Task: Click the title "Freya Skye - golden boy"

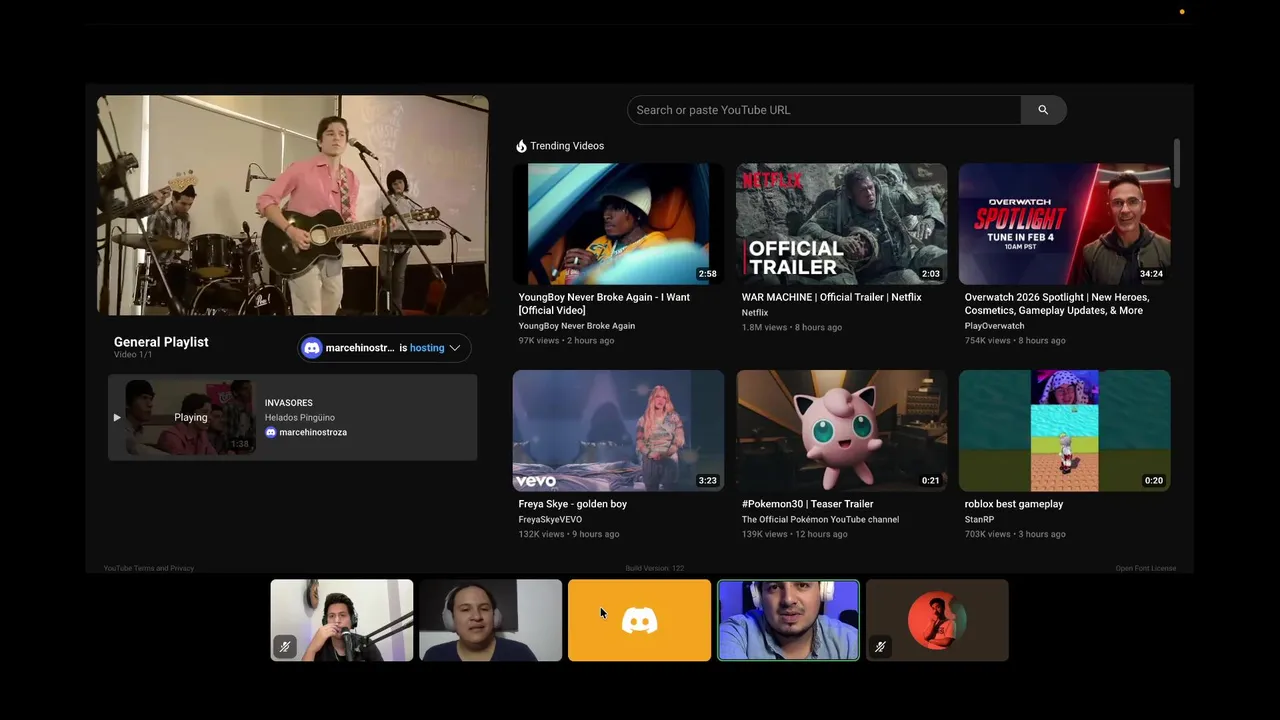Action: point(573,504)
